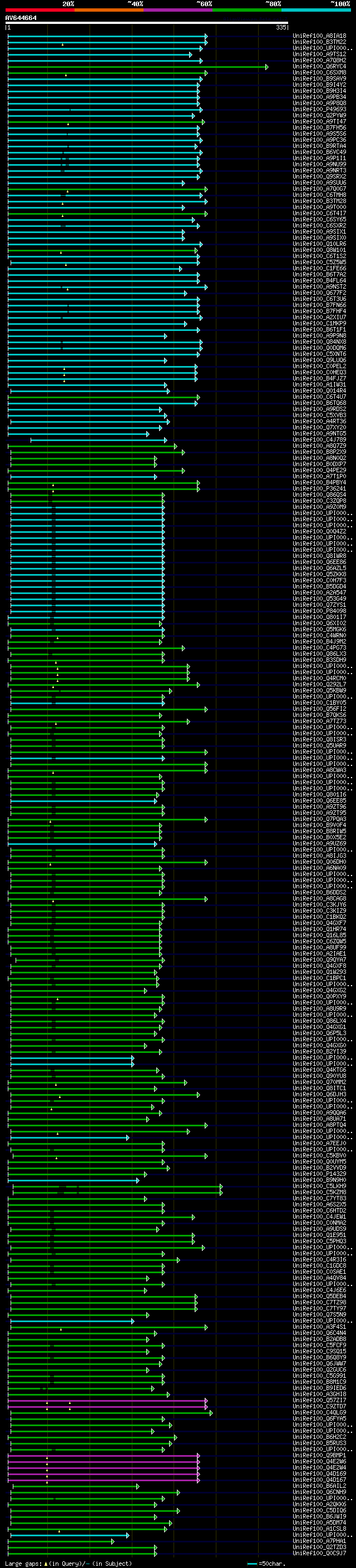Image resolution: width=356 pixels, height=1568 pixels.
Task: Select hit UniRef100_A7Q0G7
Action: (x=319, y=189)
